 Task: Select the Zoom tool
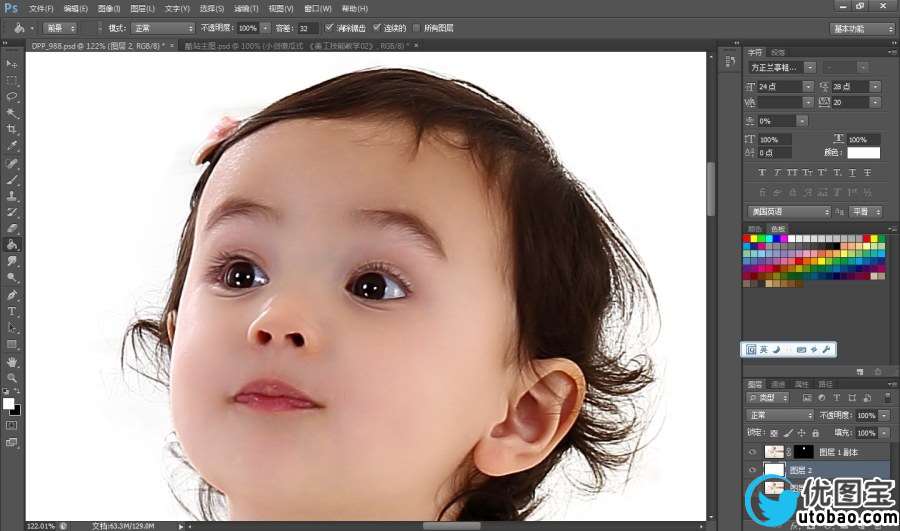(x=12, y=377)
